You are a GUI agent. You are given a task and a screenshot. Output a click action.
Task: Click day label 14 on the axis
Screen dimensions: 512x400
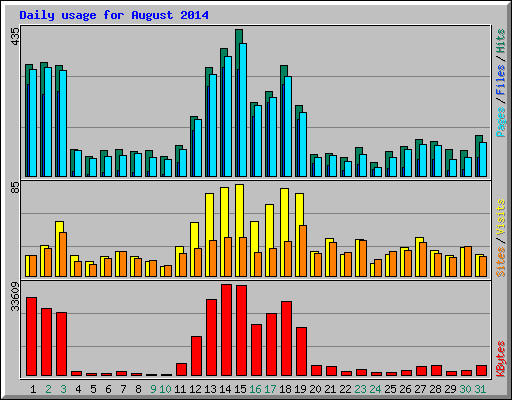(225, 389)
